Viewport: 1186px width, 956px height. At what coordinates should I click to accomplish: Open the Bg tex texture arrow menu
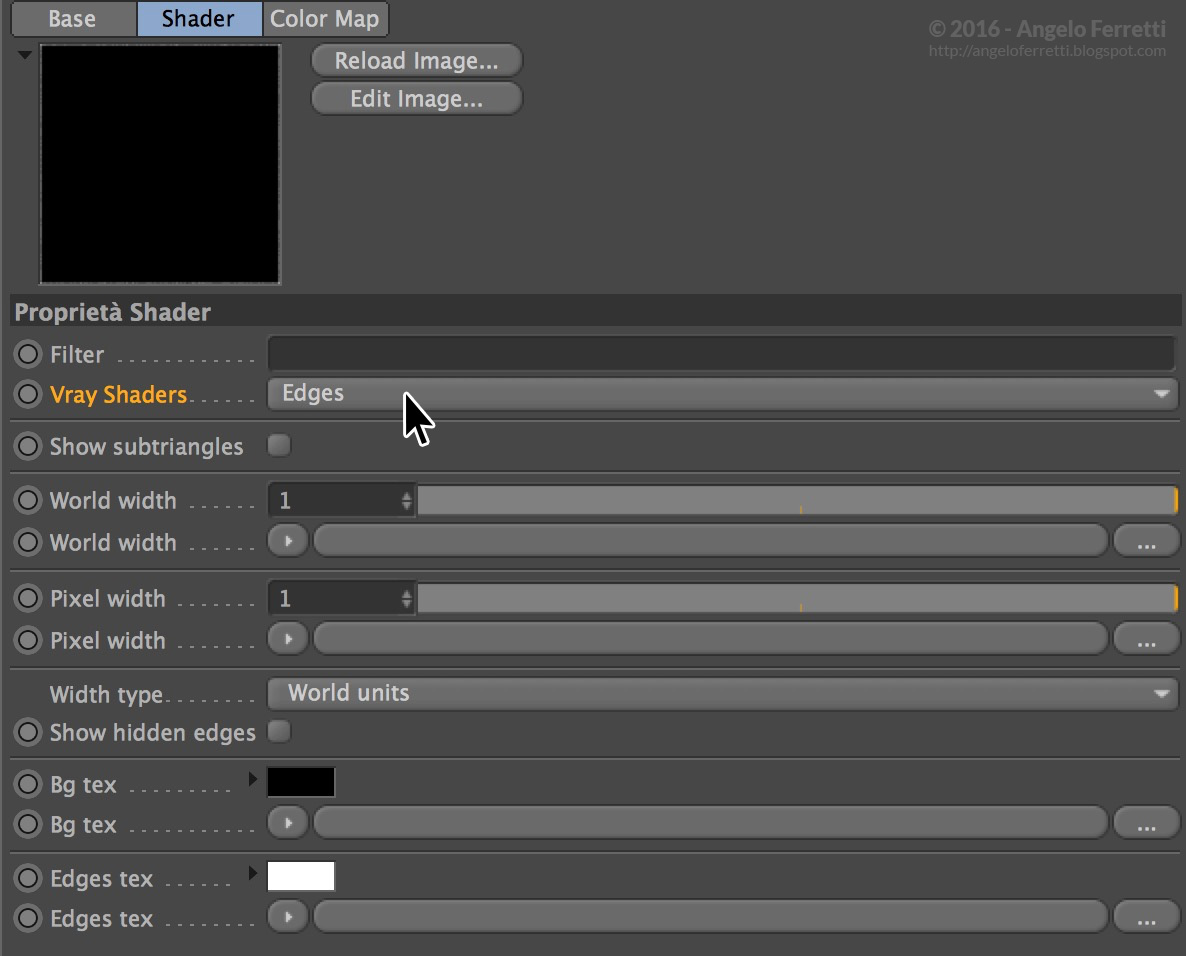tap(288, 823)
